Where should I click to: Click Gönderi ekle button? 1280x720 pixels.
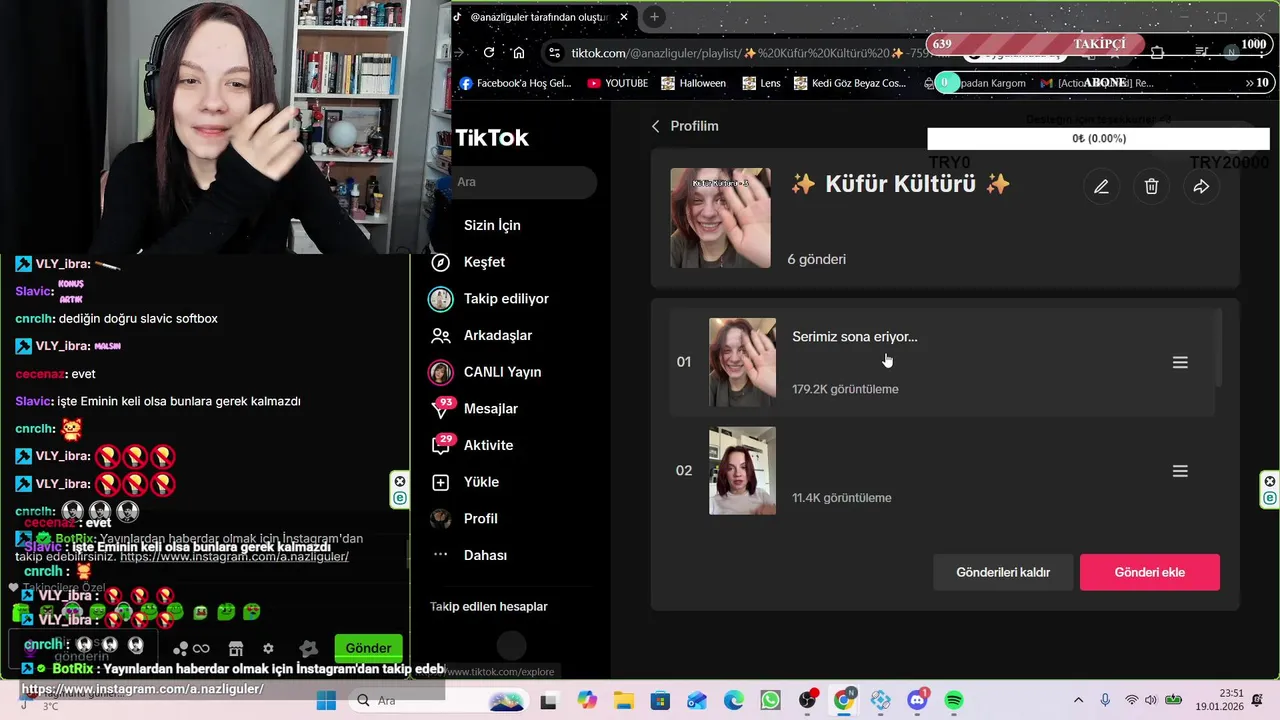click(x=1150, y=572)
